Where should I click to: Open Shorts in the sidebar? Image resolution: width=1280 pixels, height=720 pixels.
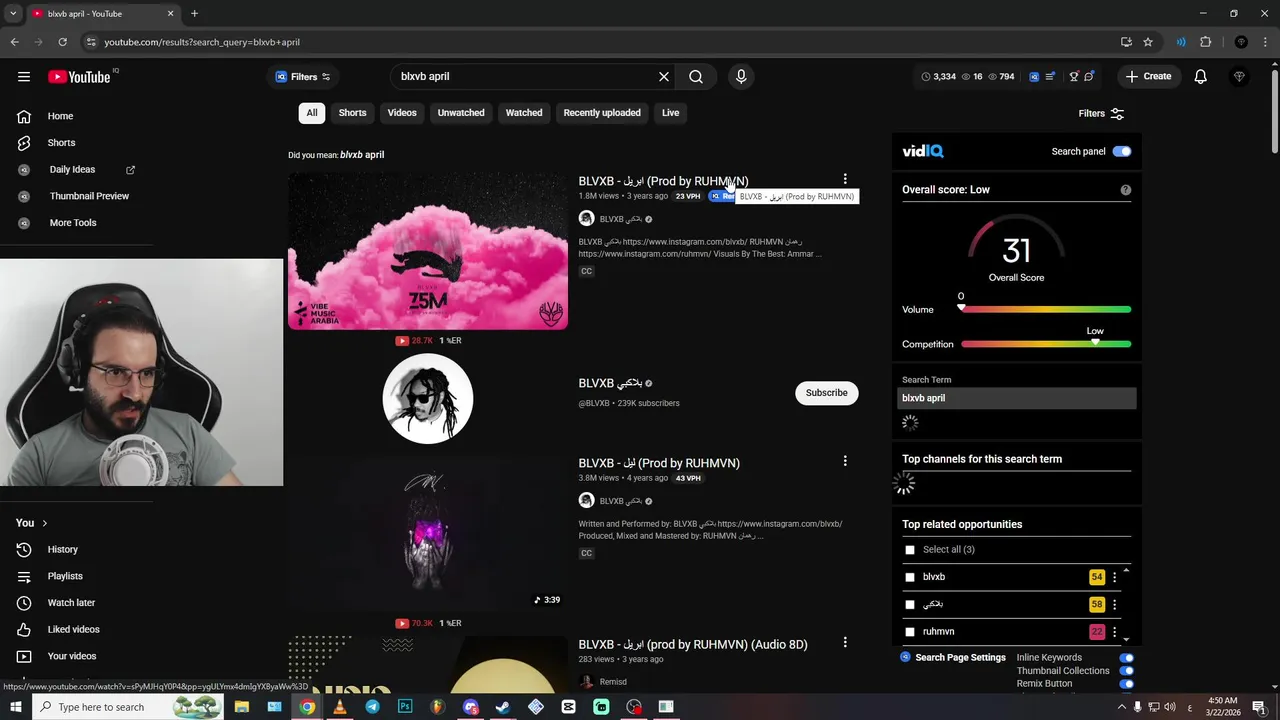click(x=61, y=143)
